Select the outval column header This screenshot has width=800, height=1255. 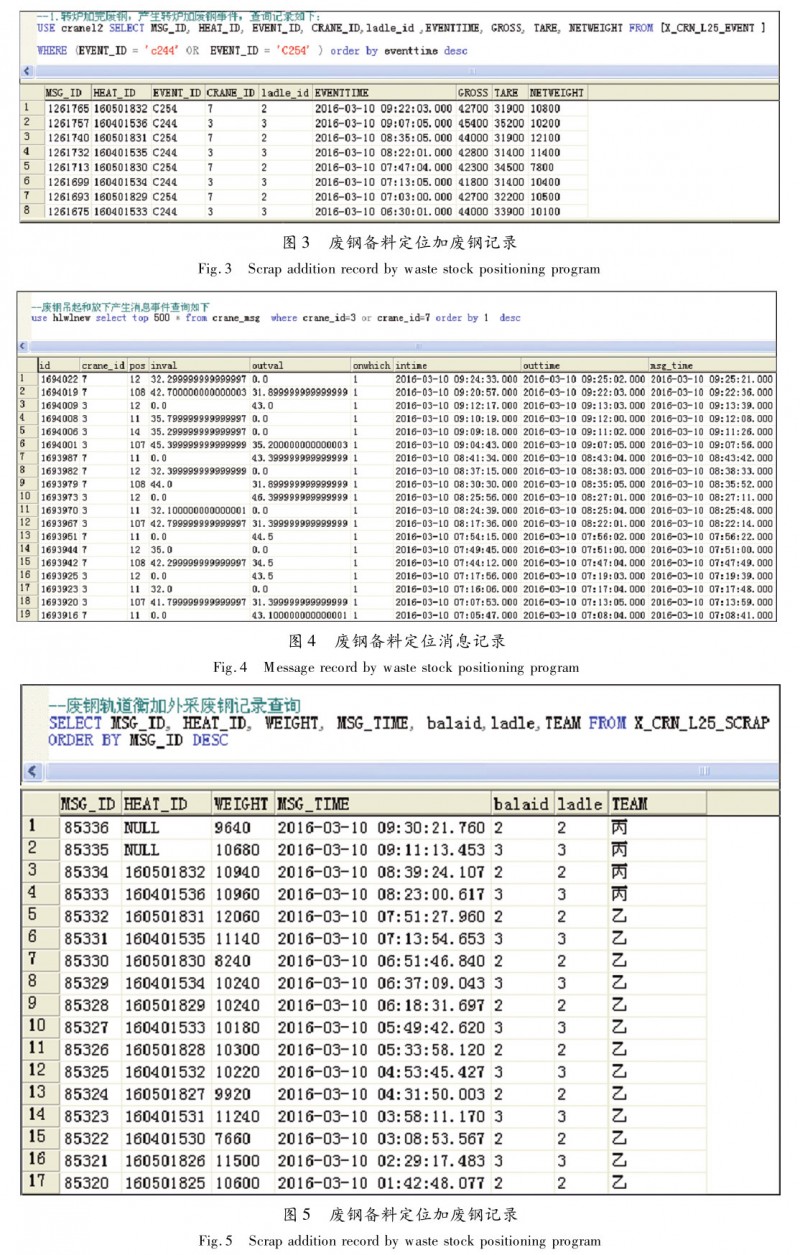click(267, 366)
